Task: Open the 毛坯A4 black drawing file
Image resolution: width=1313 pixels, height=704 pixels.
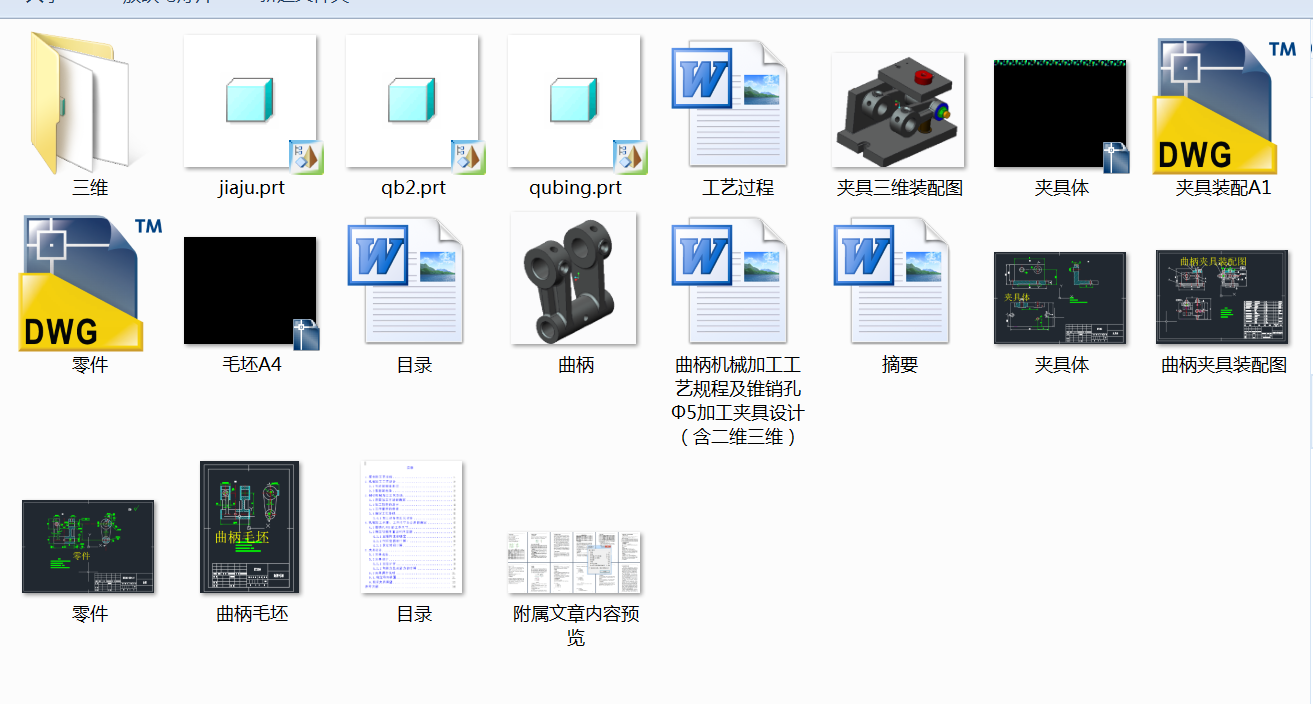Action: (x=251, y=290)
